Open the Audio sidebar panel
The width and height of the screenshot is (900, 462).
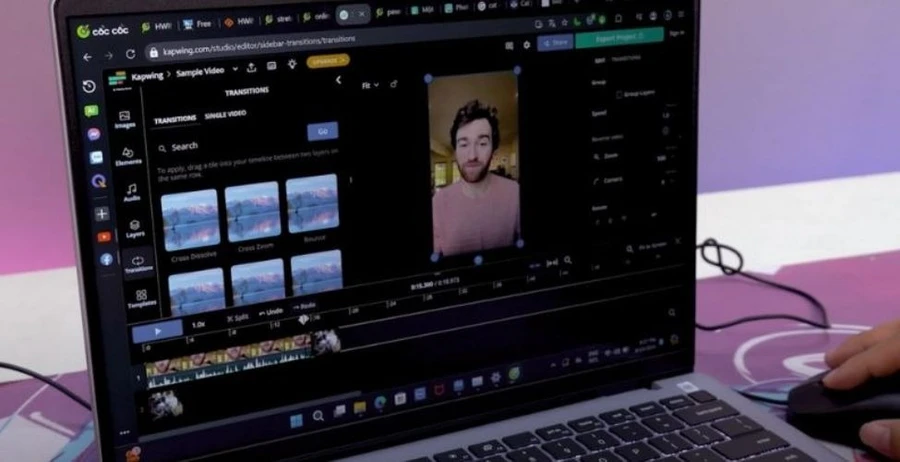click(x=131, y=192)
